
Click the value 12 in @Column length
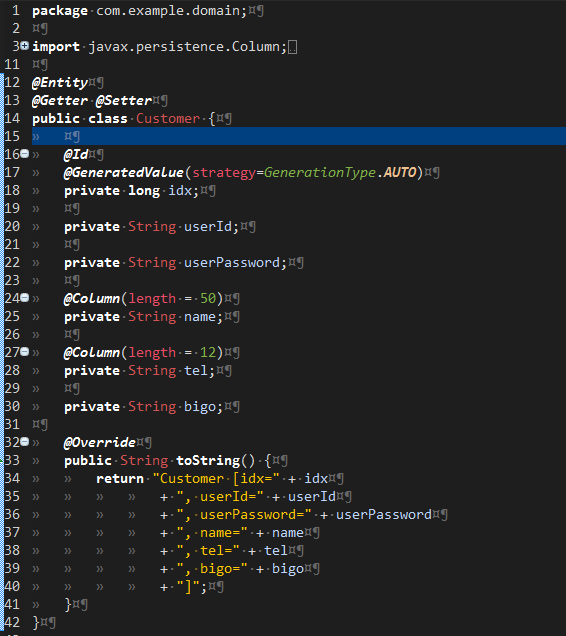[208, 352]
